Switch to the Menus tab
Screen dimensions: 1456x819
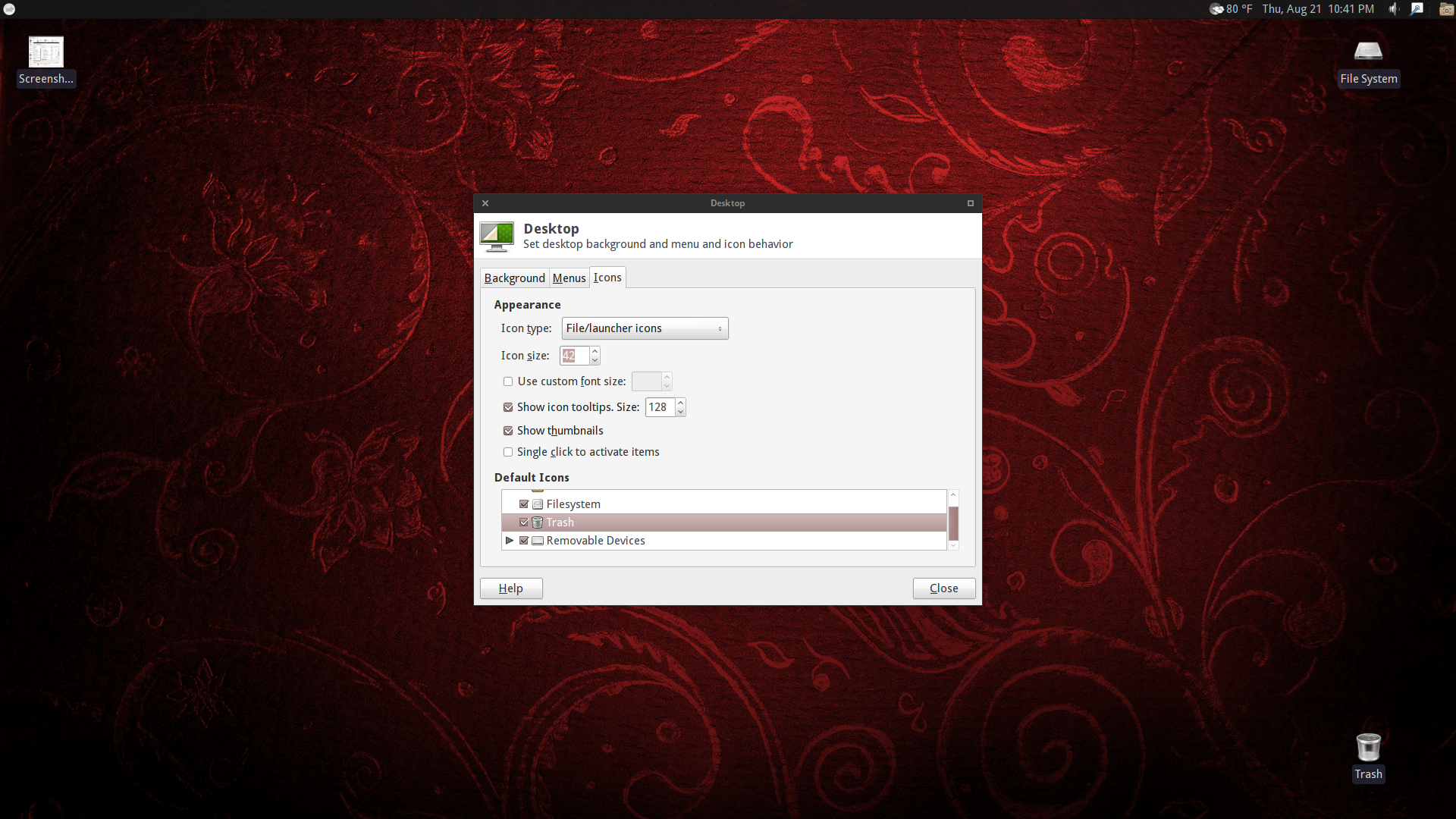[x=569, y=278]
